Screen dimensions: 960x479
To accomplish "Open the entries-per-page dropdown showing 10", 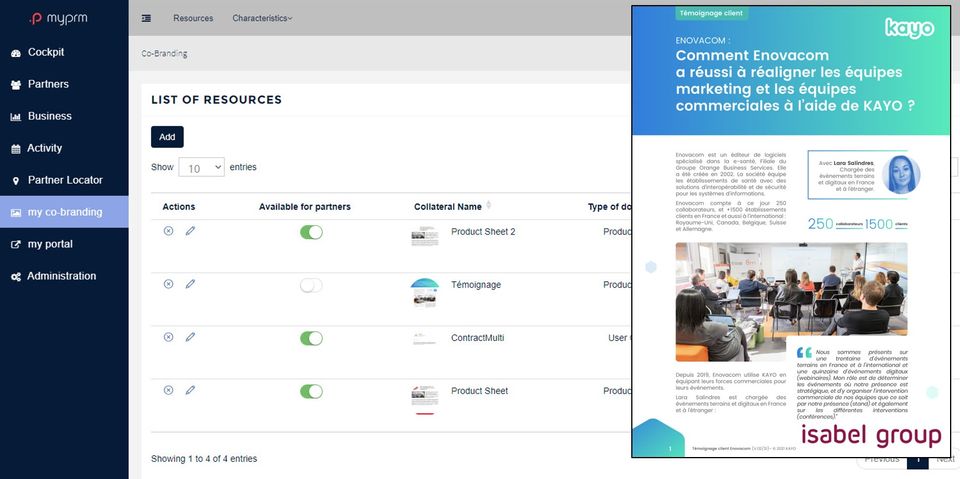I will pos(201,167).
